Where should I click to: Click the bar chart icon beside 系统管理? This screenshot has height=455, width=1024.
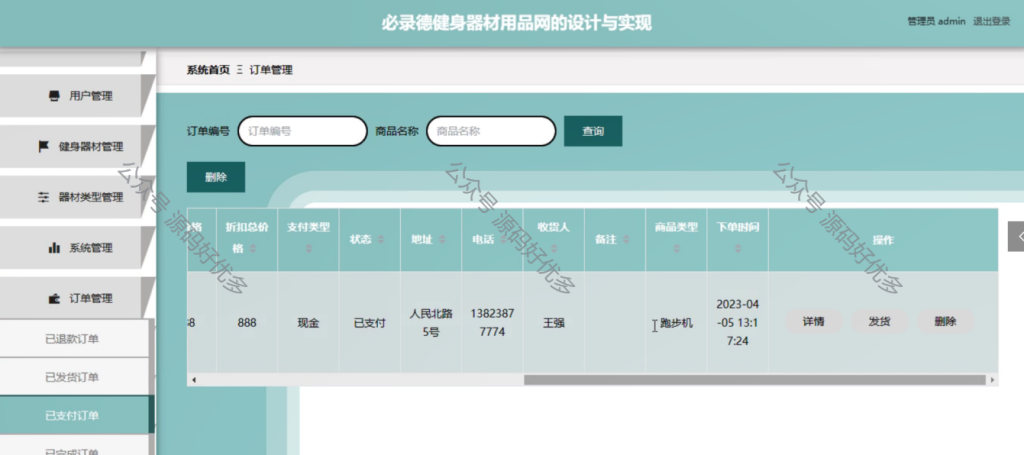tap(54, 247)
